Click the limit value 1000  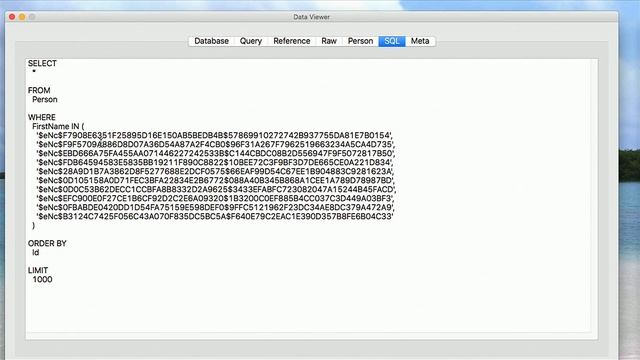point(42,280)
